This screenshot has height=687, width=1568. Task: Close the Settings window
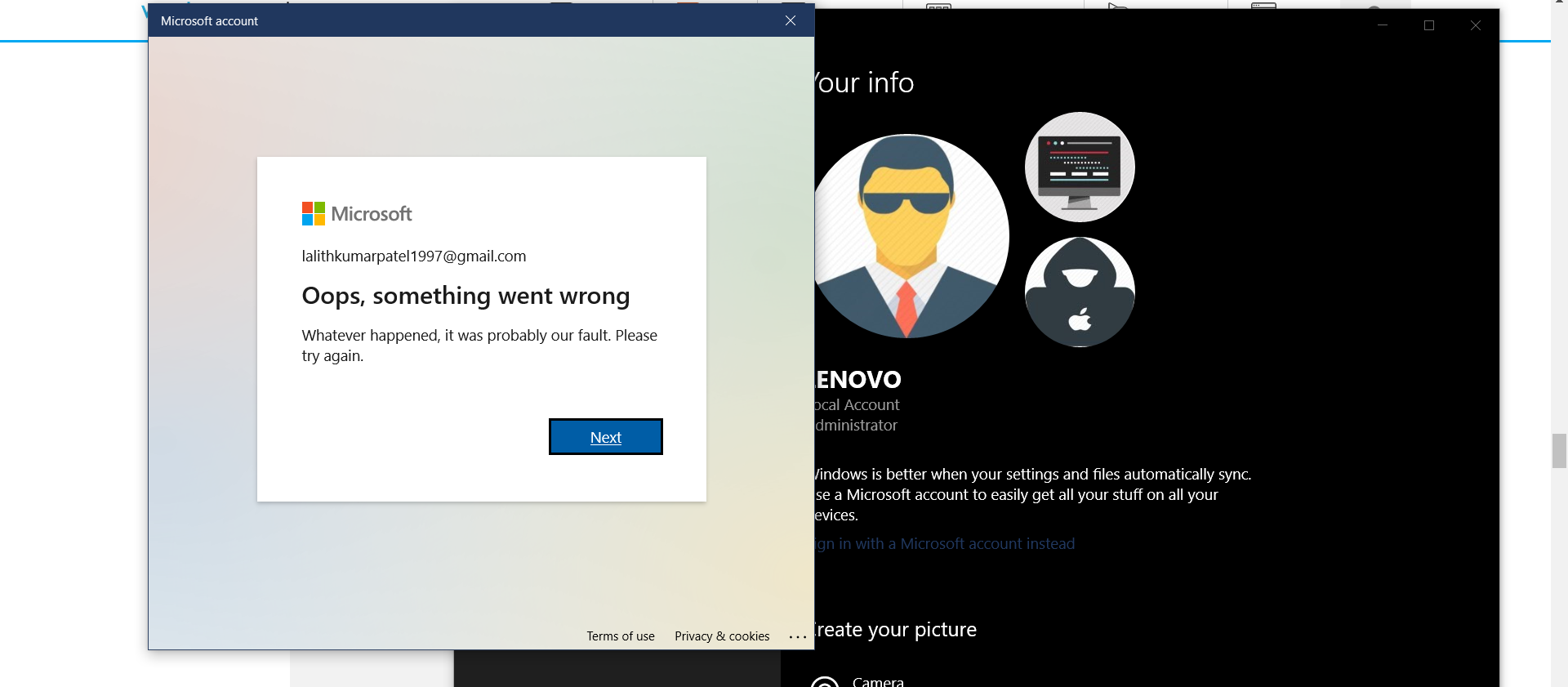tap(1476, 25)
